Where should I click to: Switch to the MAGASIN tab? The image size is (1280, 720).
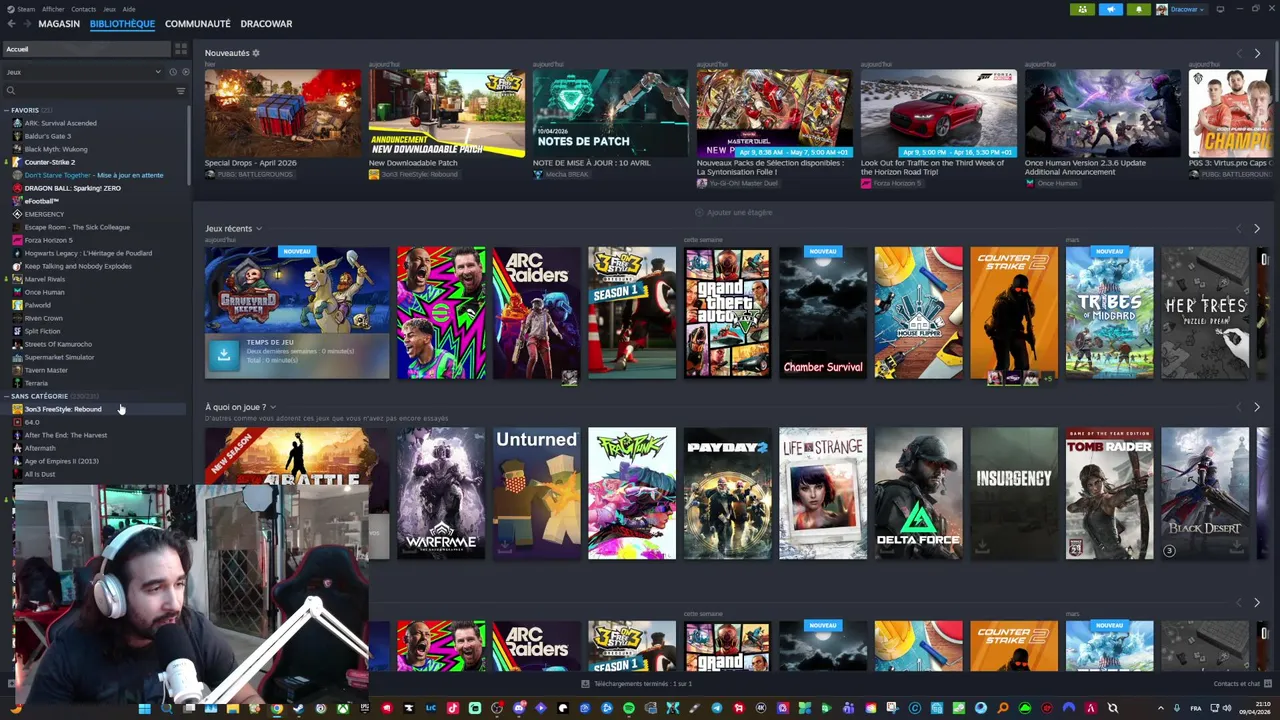click(59, 24)
